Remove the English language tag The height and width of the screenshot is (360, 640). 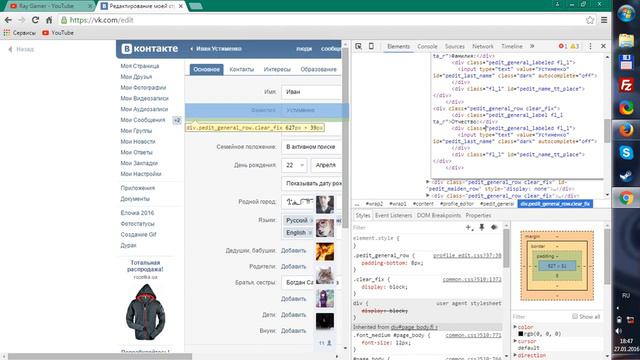tap(310, 233)
